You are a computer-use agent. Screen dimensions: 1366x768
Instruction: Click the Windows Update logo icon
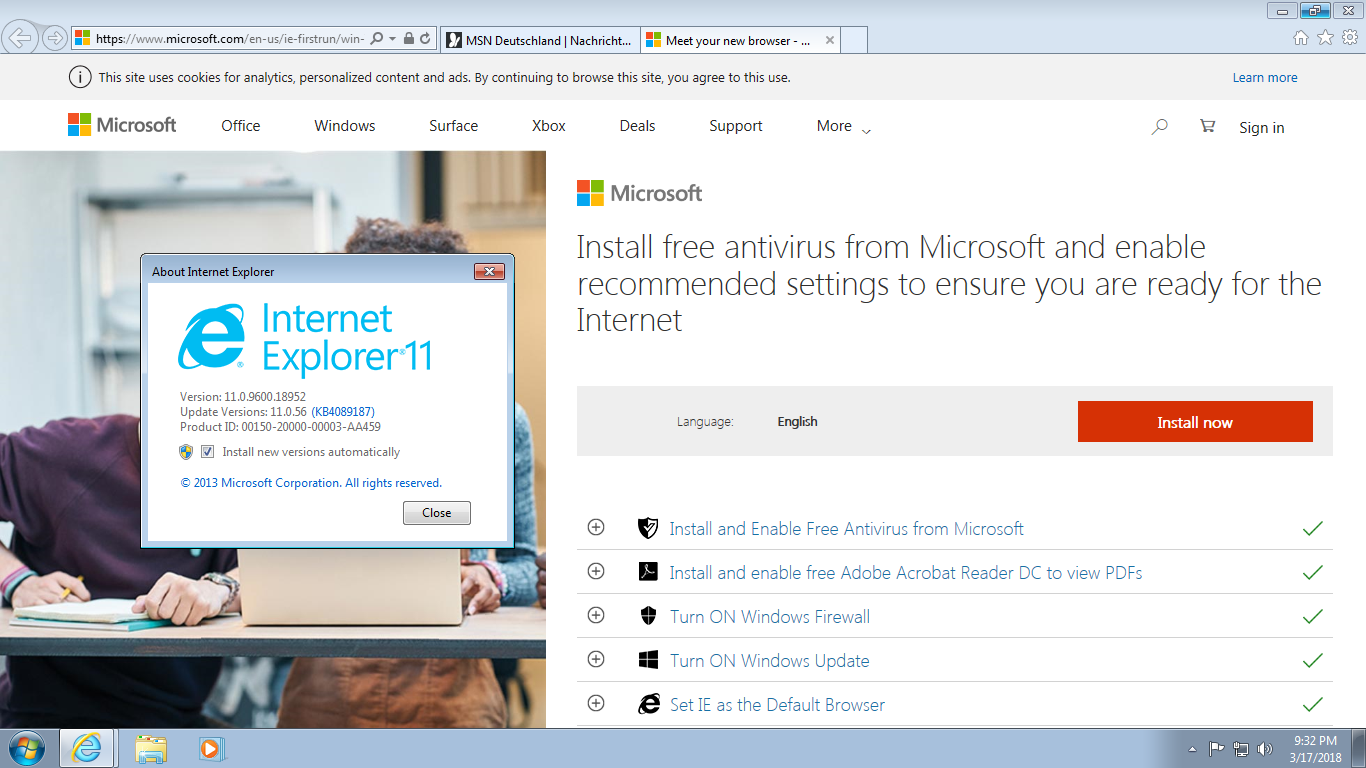click(648, 660)
